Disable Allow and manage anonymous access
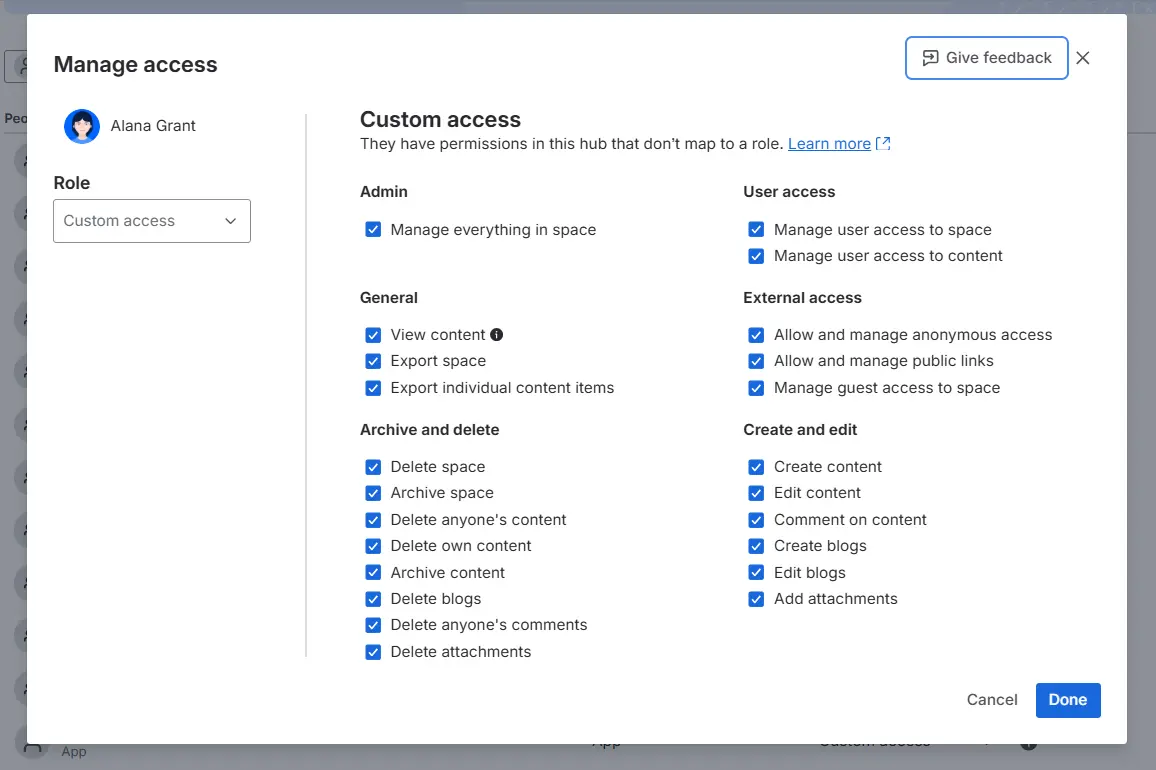Viewport: 1156px width, 770px height. (756, 335)
